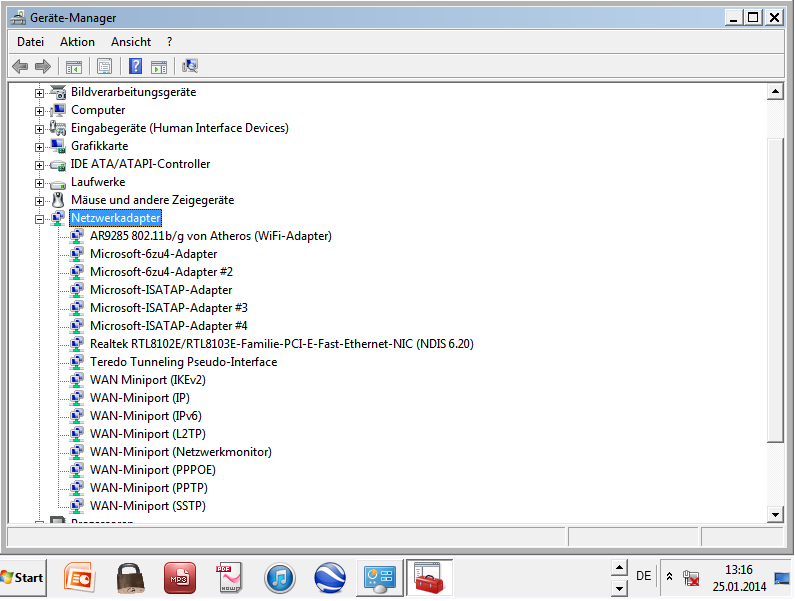Select the first Microsoft-6zu4-Adapter entry
Viewport: 795px width, 601px height.
click(154, 254)
